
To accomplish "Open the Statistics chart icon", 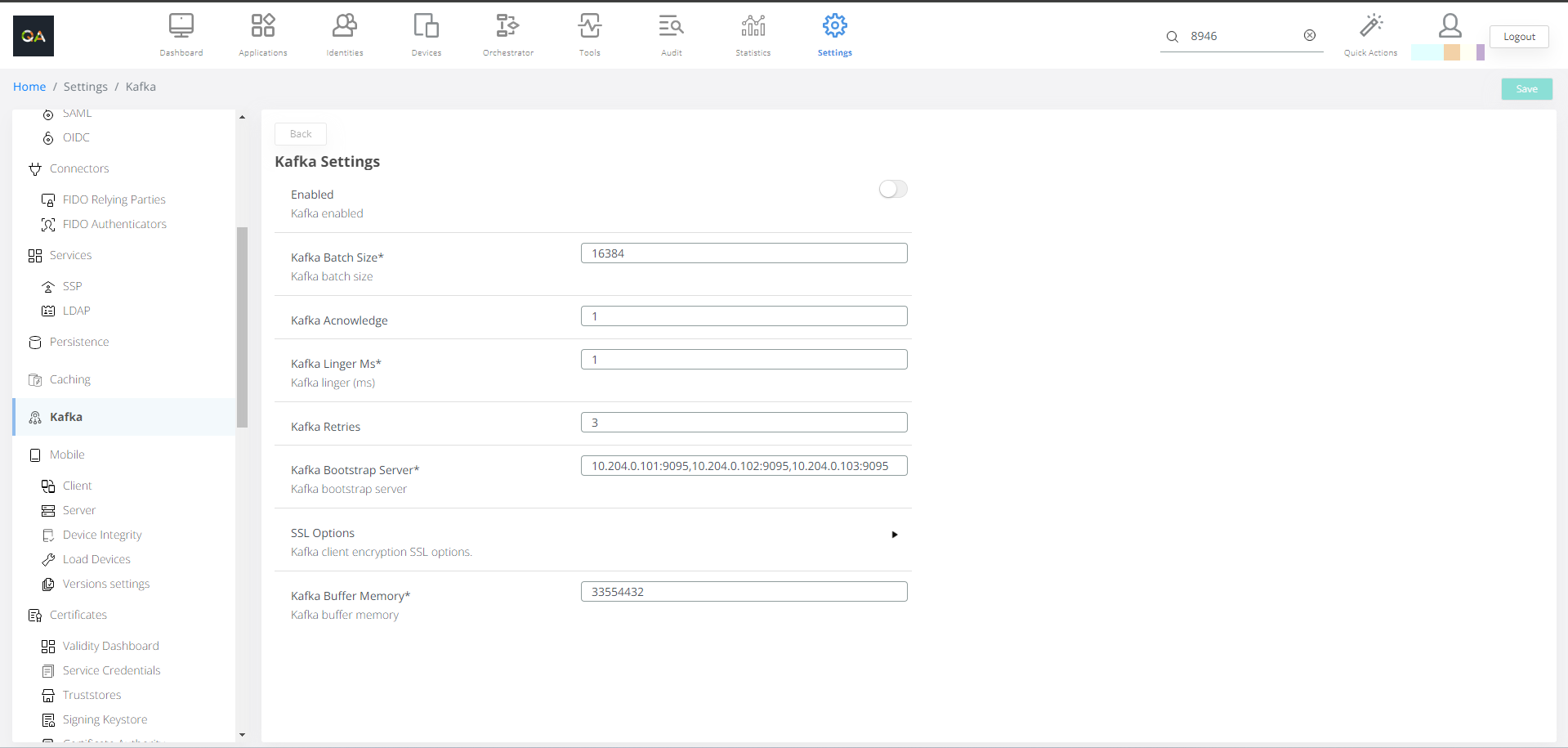I will (753, 26).
